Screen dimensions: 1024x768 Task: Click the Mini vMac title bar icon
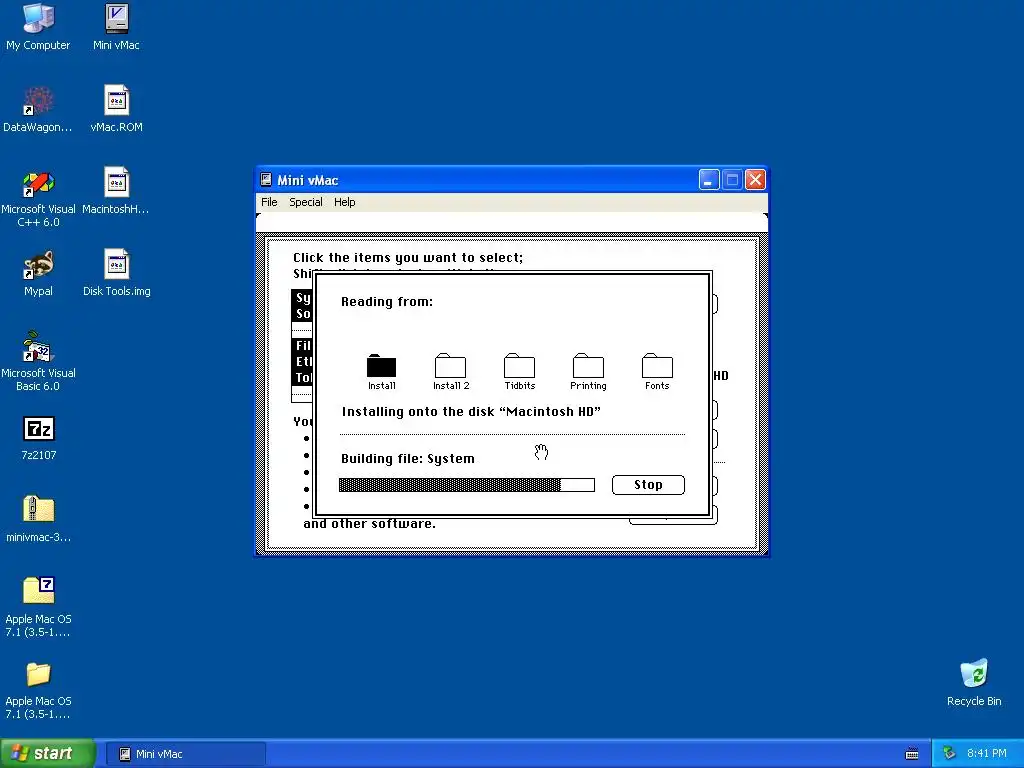tap(266, 180)
